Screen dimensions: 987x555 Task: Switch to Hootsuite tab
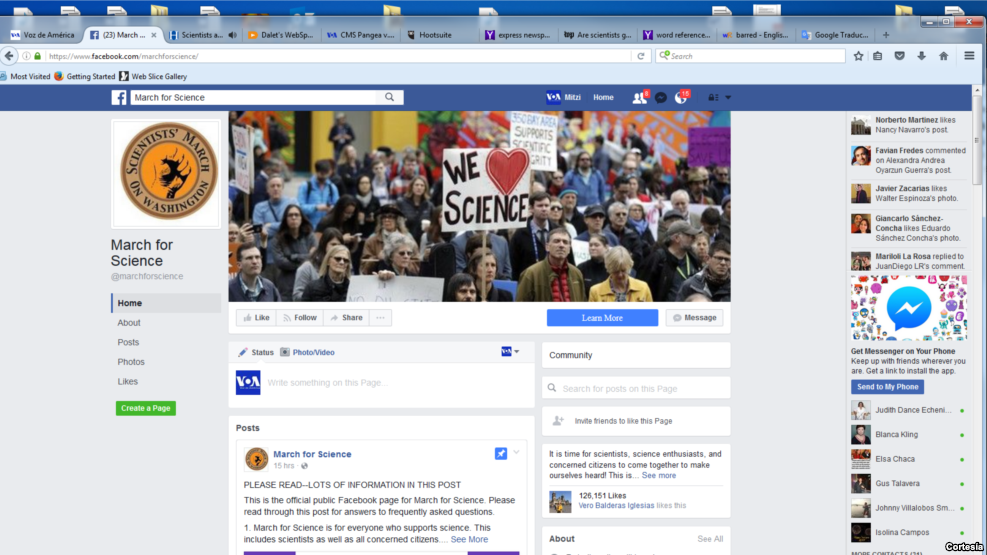(x=436, y=35)
